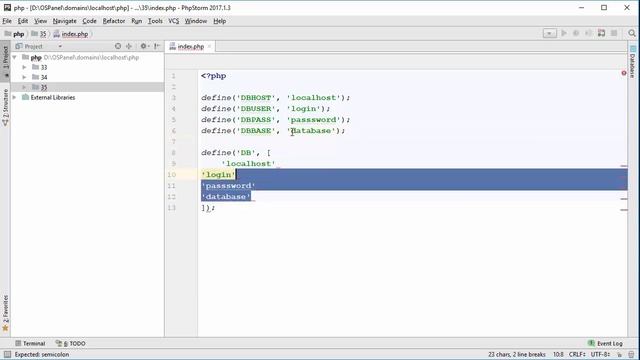Click the 'localhost' string on line 9
Screen dimensions: 640x360
(249, 164)
